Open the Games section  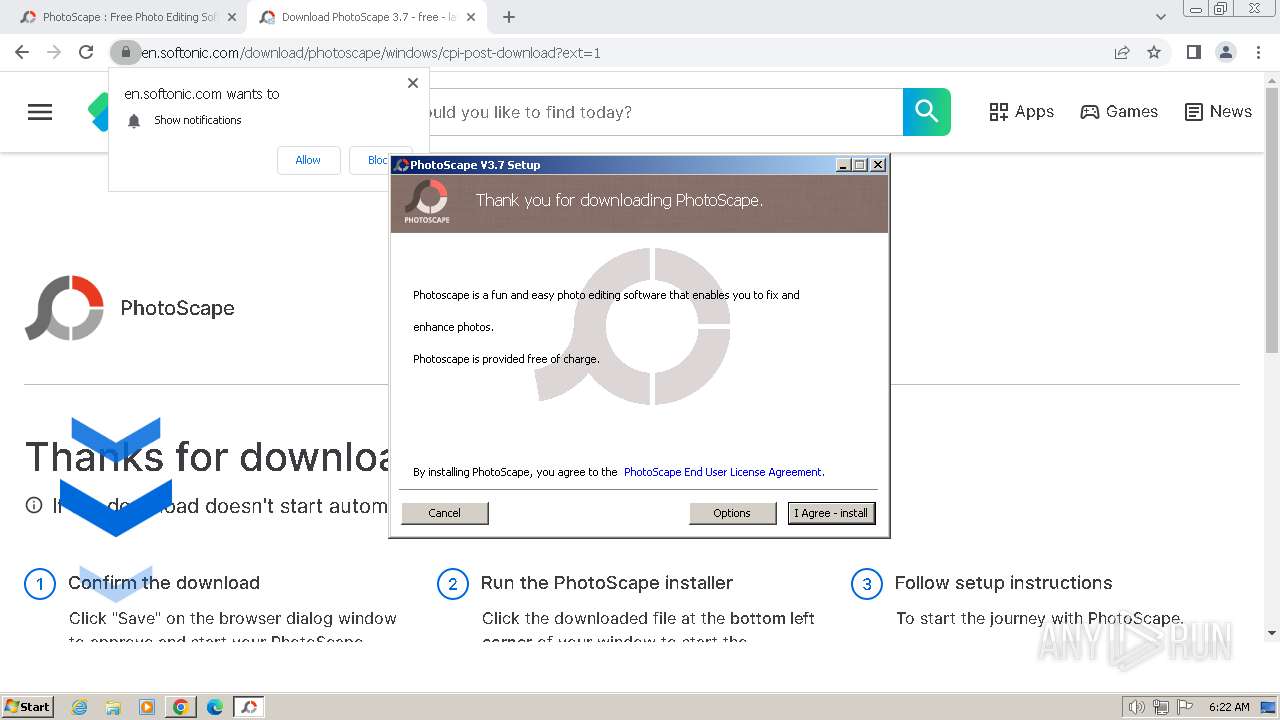pyautogui.click(x=1119, y=112)
